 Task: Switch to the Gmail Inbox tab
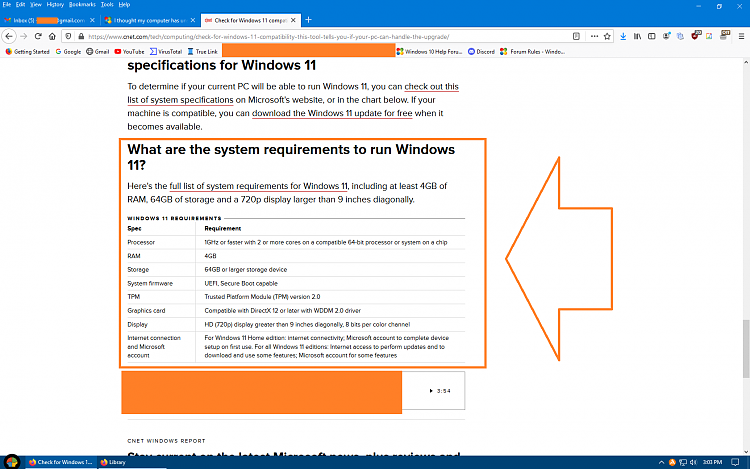(50, 20)
